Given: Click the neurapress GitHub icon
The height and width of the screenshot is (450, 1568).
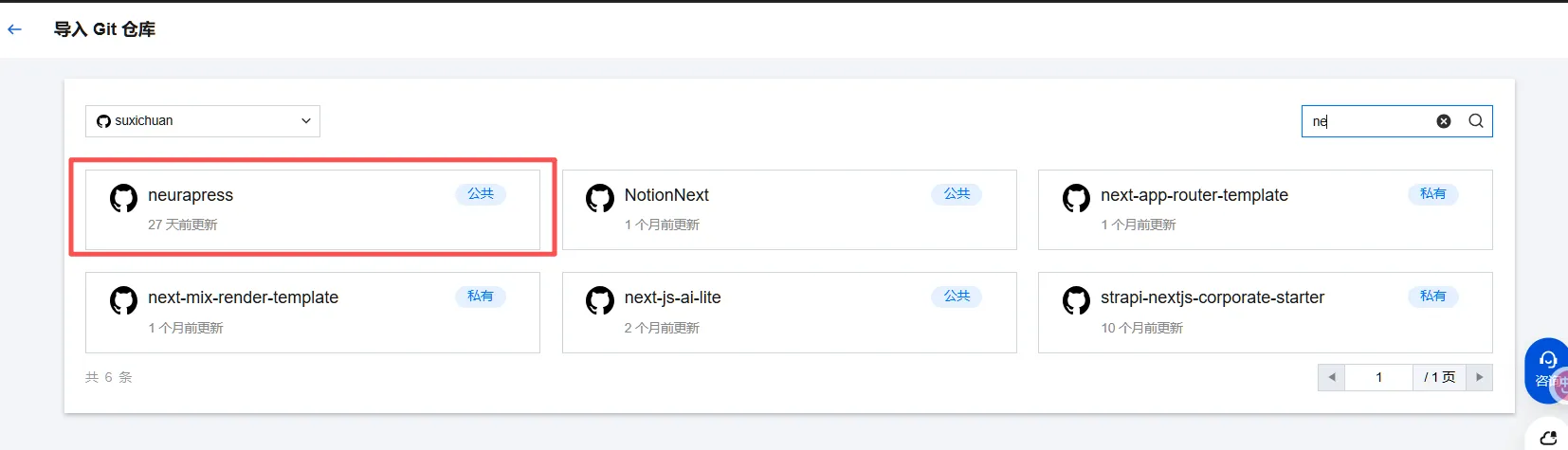Looking at the screenshot, I should [123, 198].
